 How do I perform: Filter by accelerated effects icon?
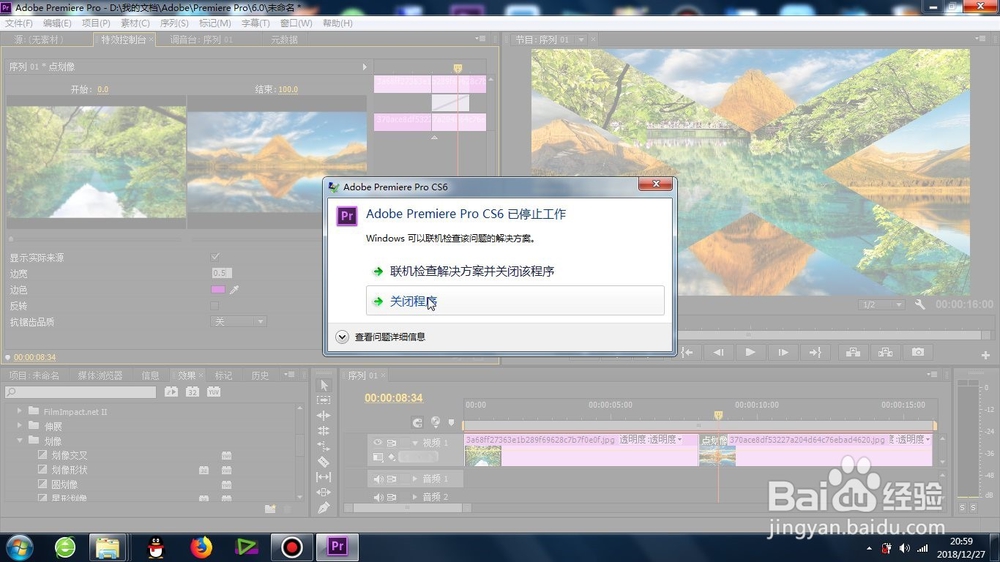pos(171,392)
